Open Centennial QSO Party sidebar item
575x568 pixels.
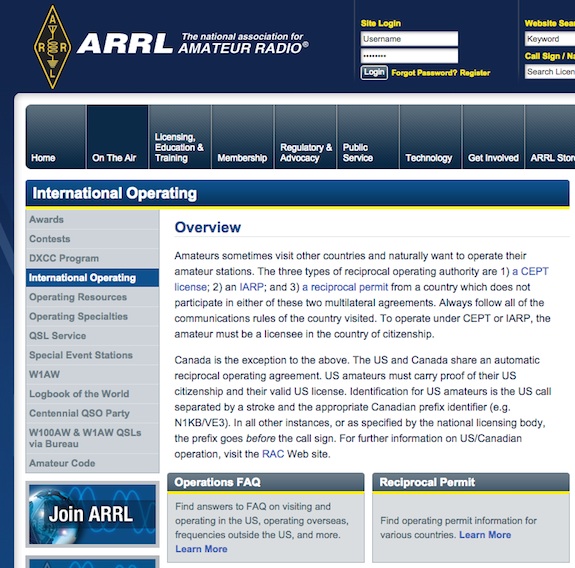(92, 413)
